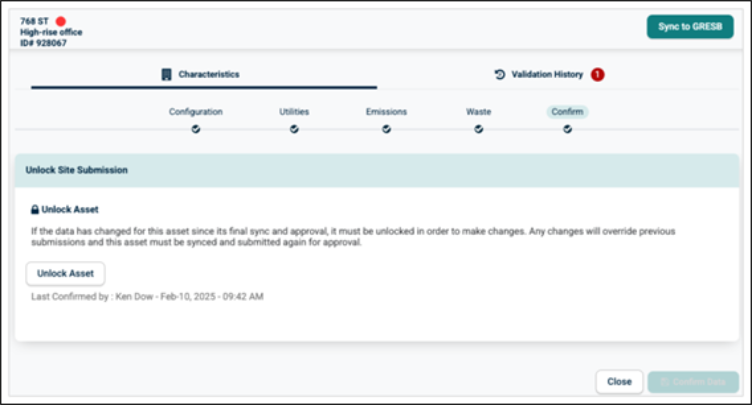Click the checkmark under Confirm step
The image size is (752, 405).
click(x=567, y=128)
